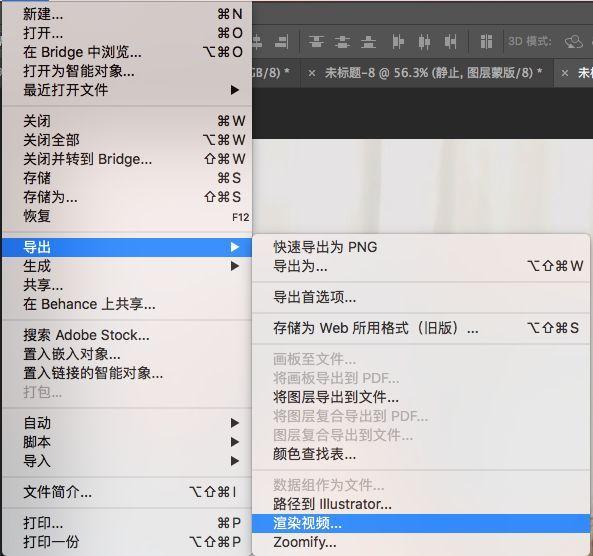The height and width of the screenshot is (556, 593).
Task: Choose the 打印... menu item
Action: point(127,523)
